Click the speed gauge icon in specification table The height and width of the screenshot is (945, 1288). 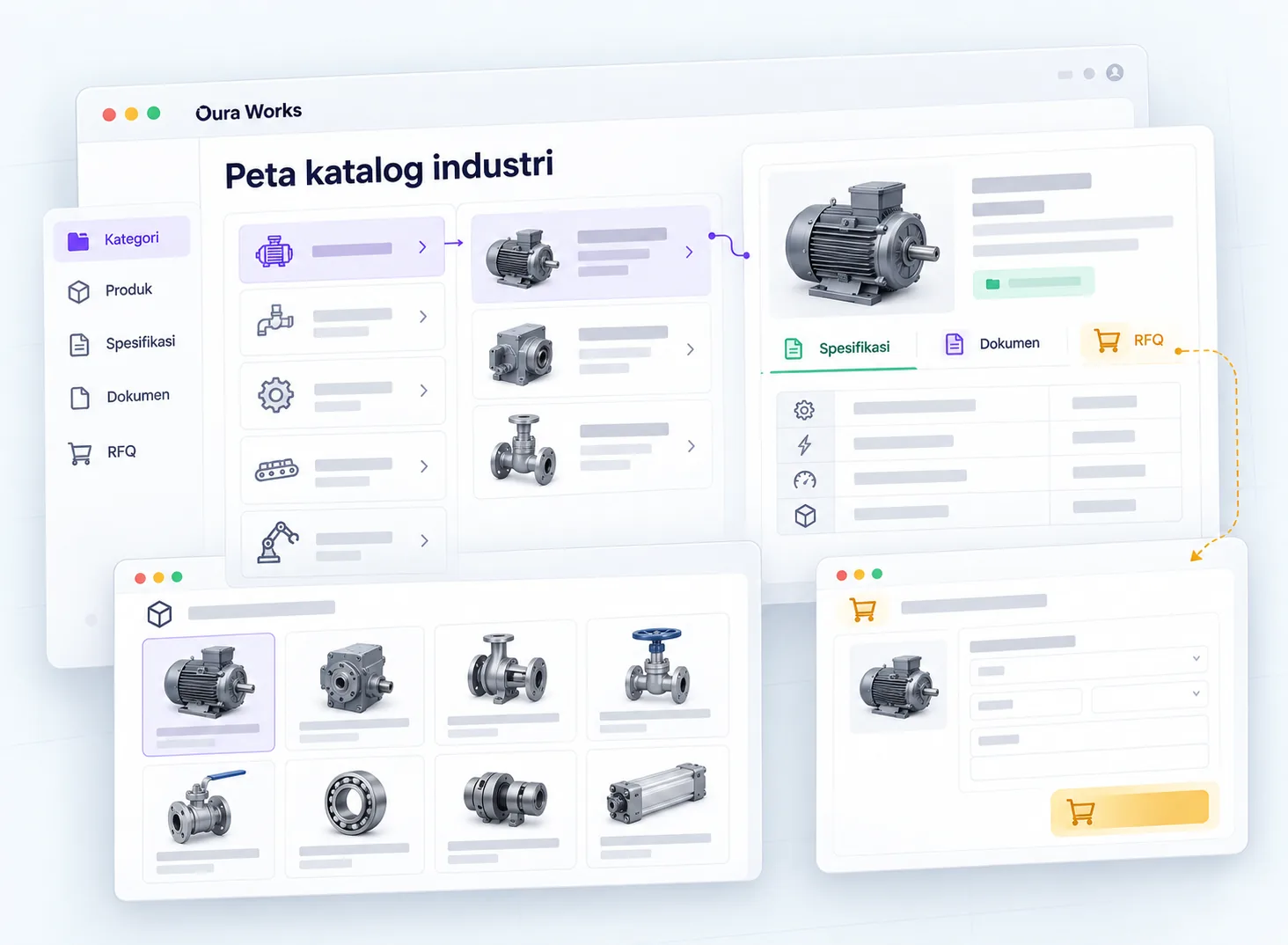805,480
